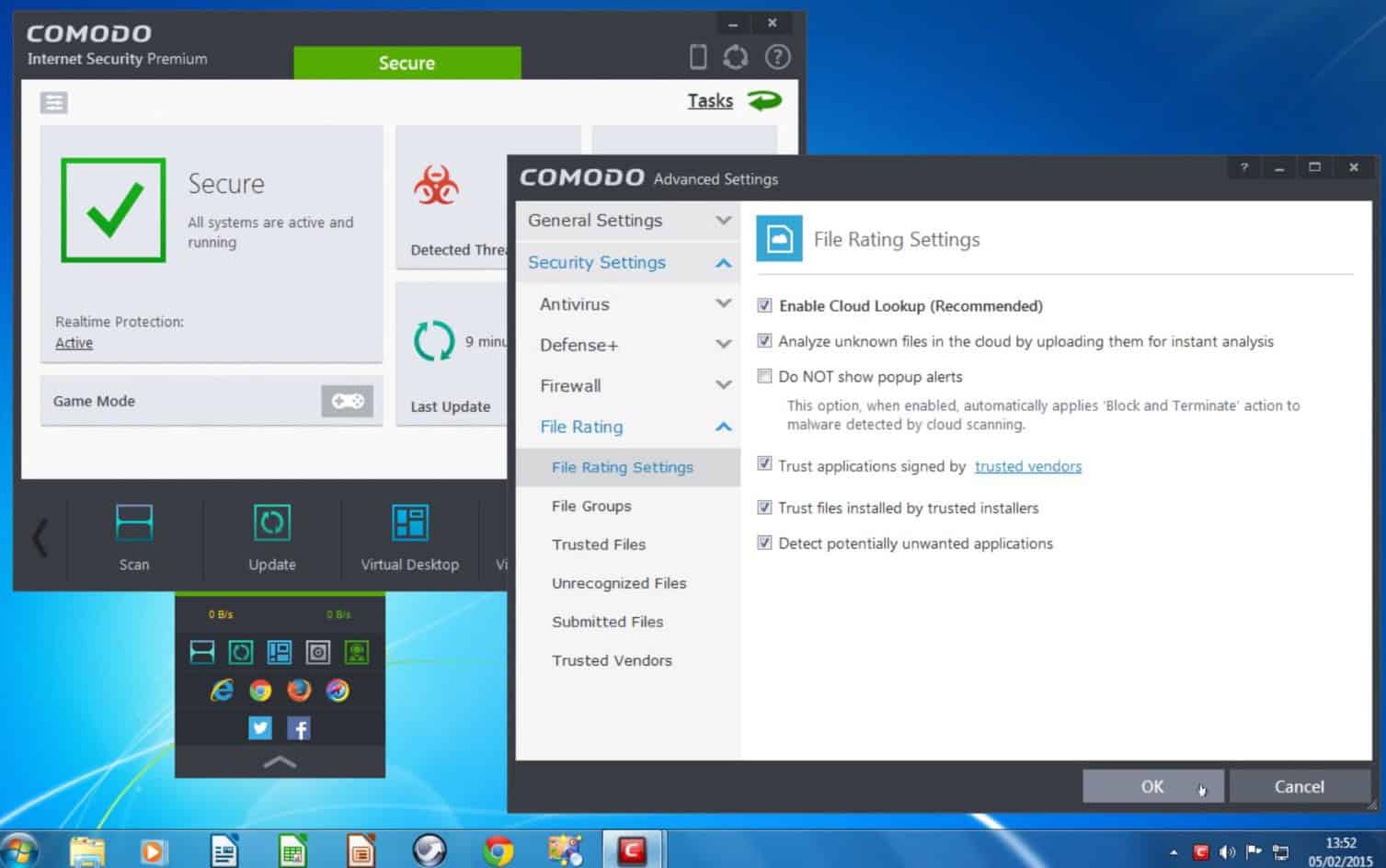
Task: Click widget's gray quarantine shortcut icon
Action: pyautogui.click(x=318, y=652)
